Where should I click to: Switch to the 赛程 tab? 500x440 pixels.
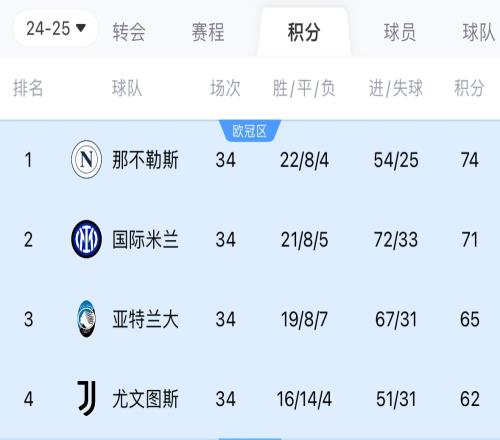[208, 32]
